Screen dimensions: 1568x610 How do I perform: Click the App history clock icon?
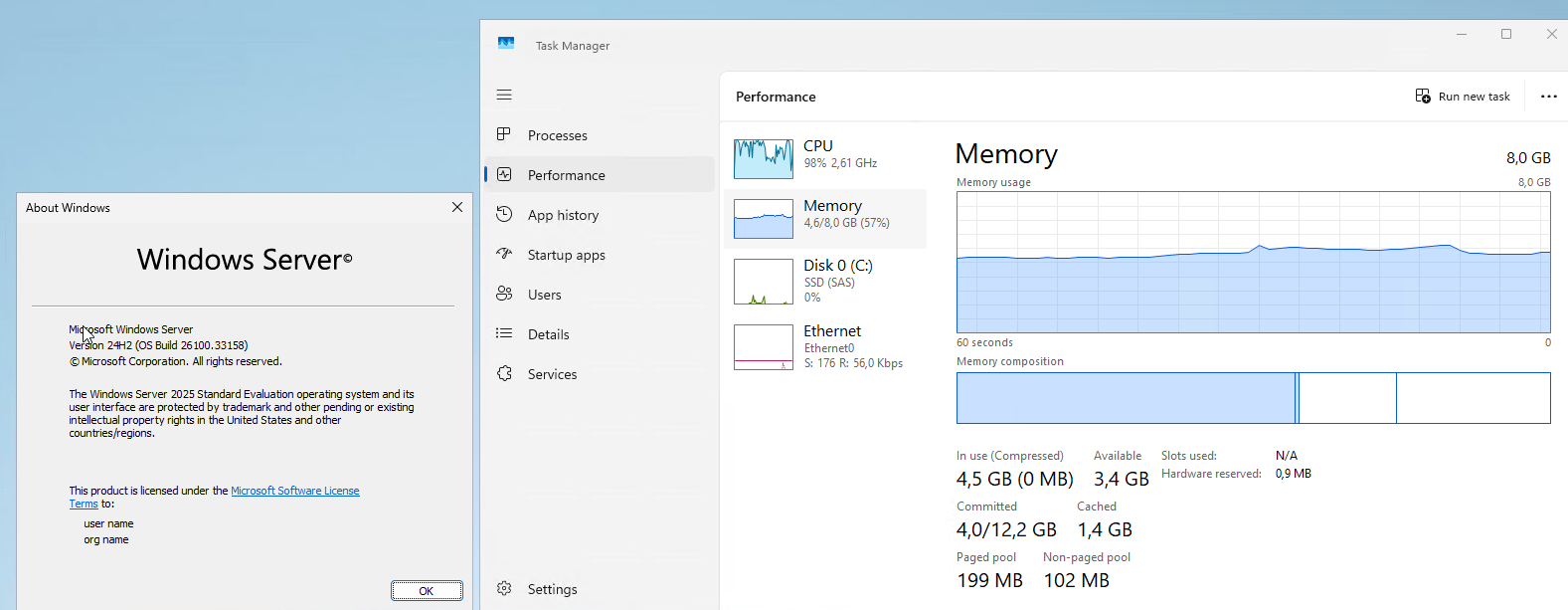coord(504,214)
